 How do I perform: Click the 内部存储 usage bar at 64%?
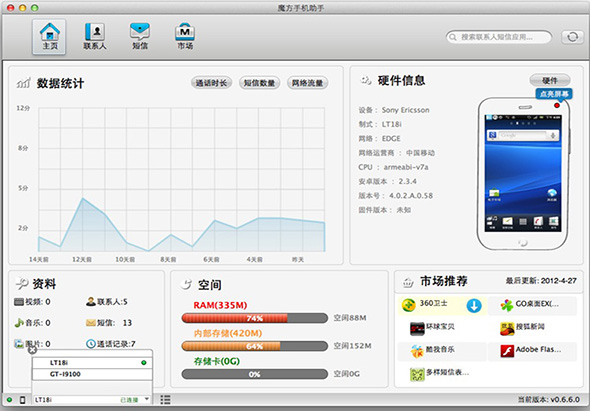(254, 346)
